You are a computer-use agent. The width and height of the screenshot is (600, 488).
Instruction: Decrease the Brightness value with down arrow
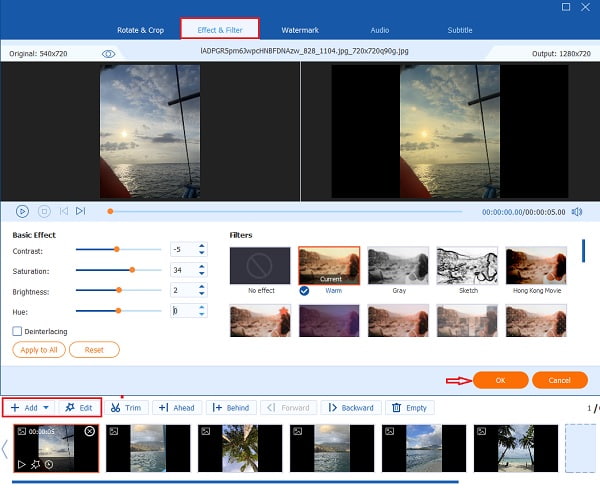202,294
